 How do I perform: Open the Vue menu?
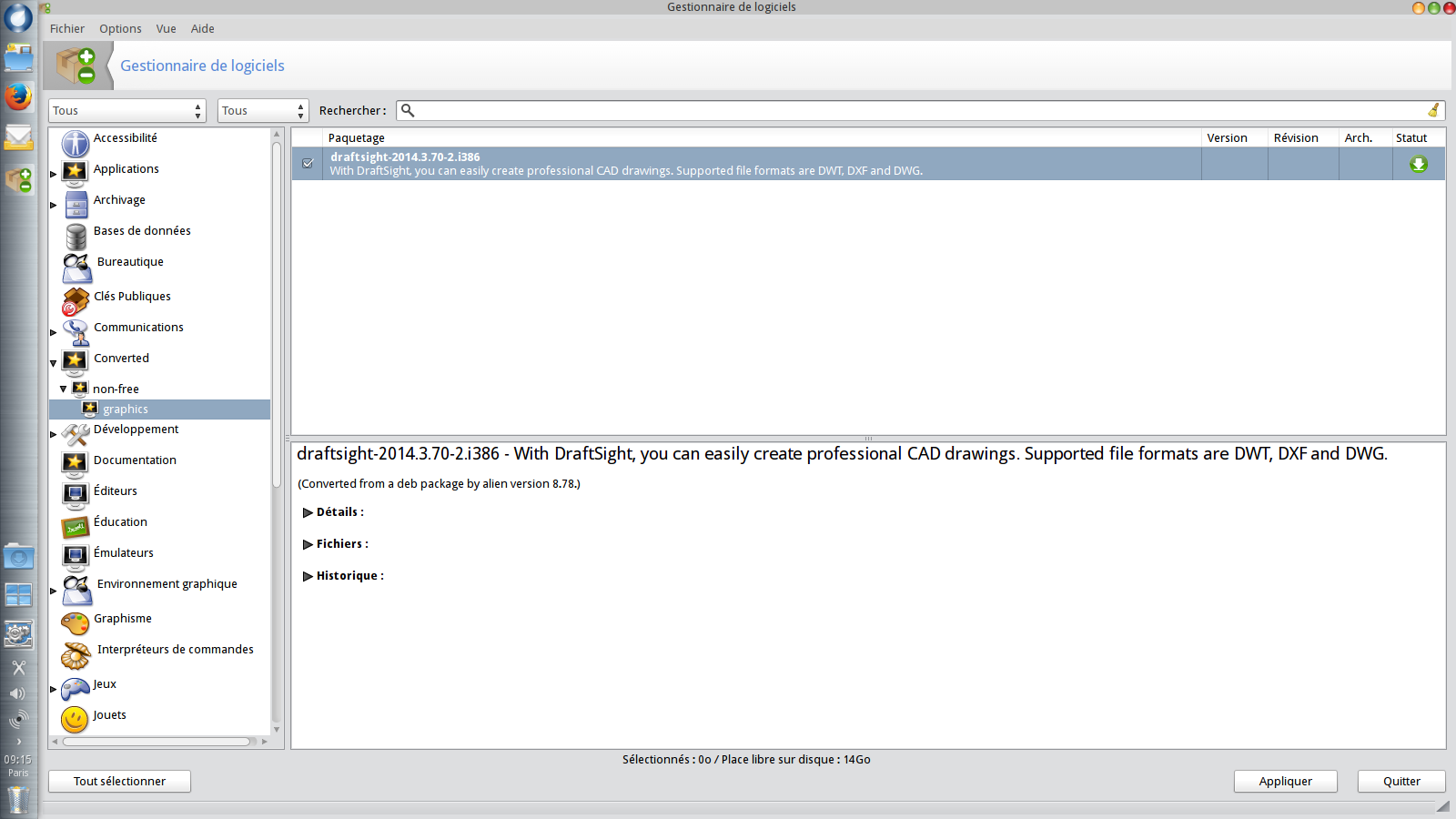click(x=166, y=28)
